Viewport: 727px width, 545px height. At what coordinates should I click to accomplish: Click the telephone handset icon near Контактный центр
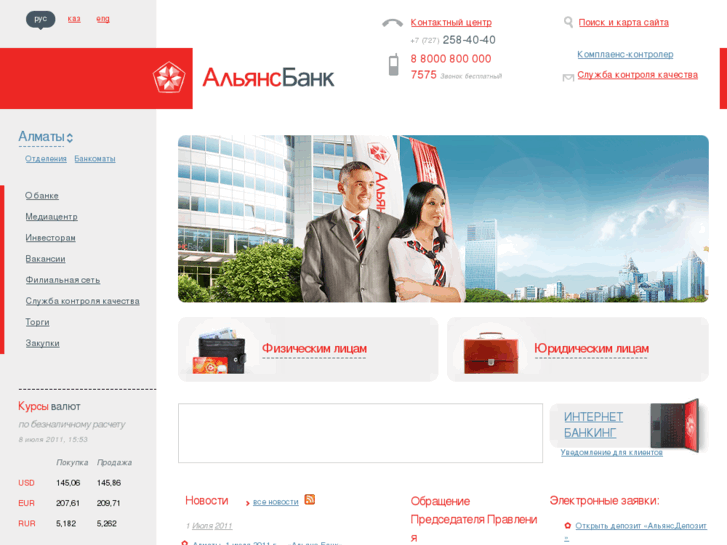(x=392, y=23)
